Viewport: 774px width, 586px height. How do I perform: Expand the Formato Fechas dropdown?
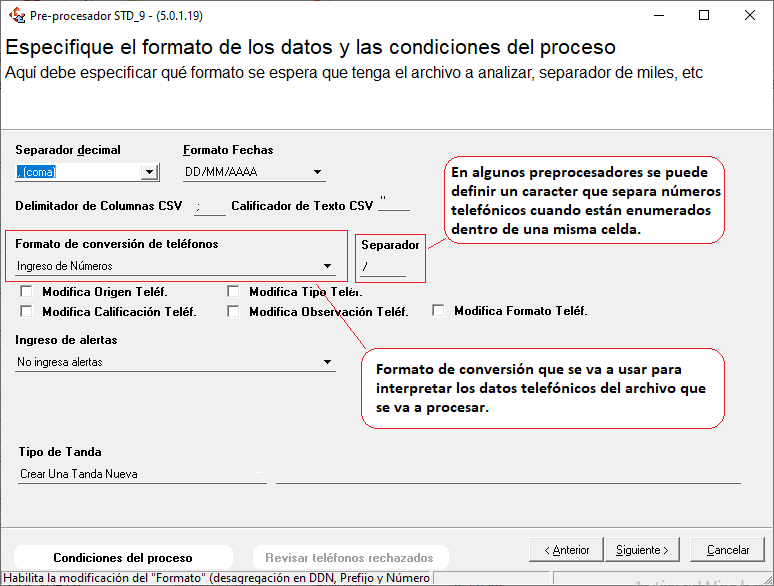coord(316,172)
